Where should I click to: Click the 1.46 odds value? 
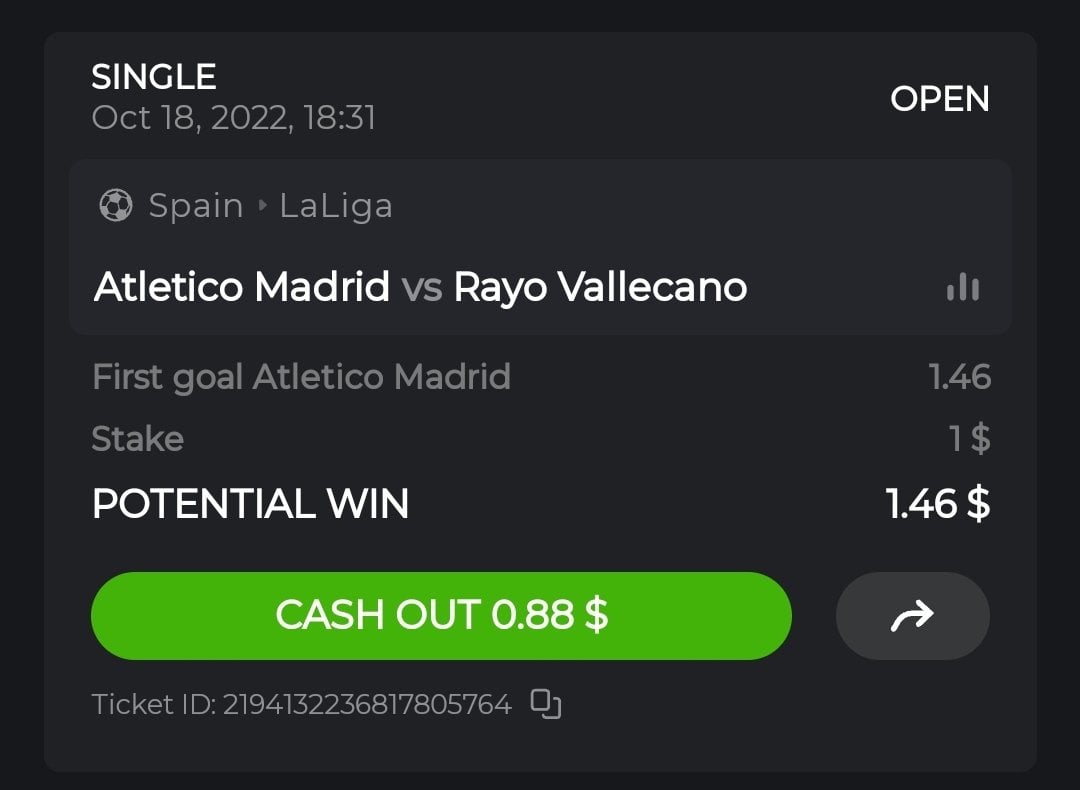pyautogui.click(x=959, y=377)
